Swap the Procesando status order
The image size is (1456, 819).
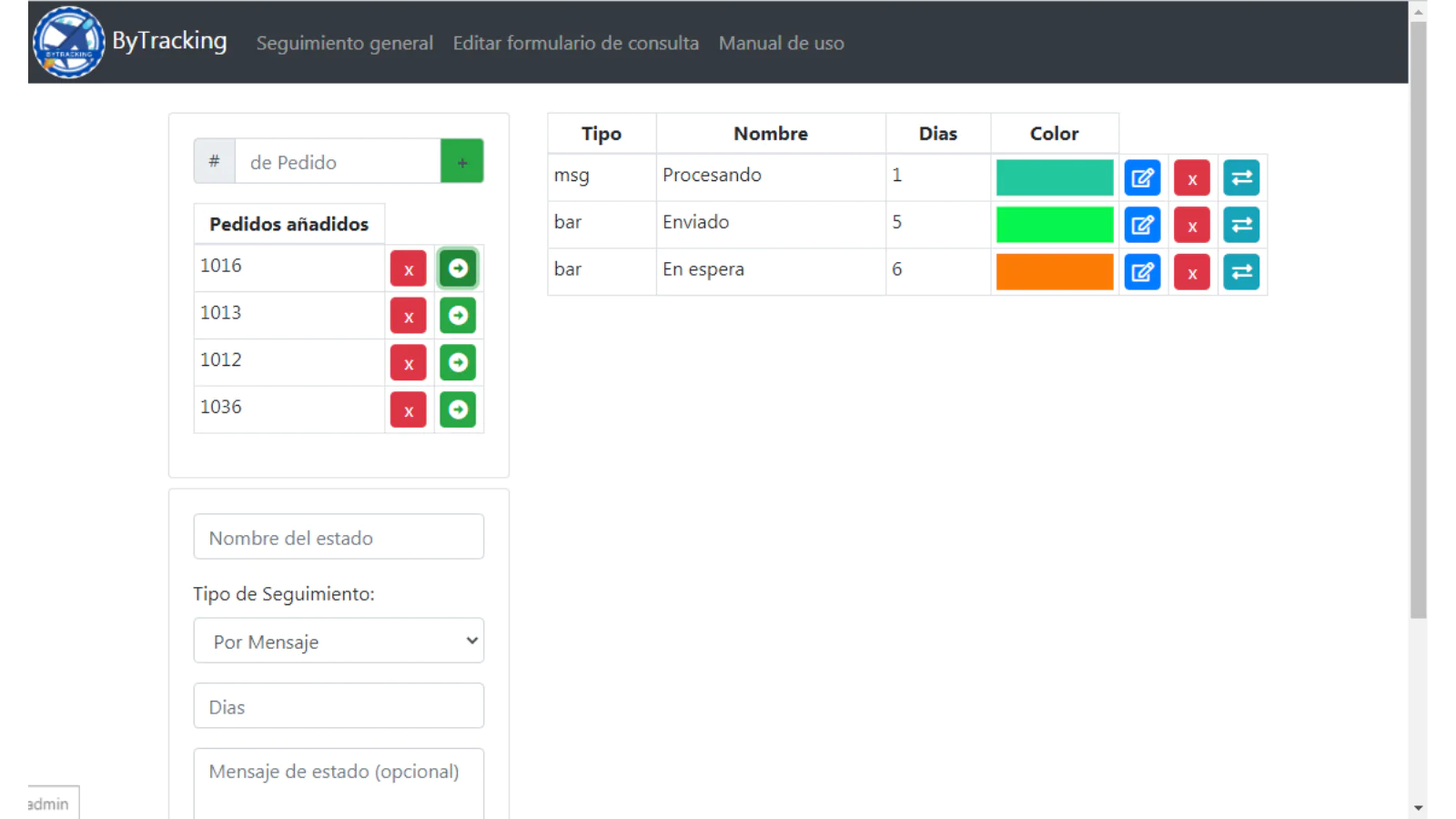point(1241,177)
